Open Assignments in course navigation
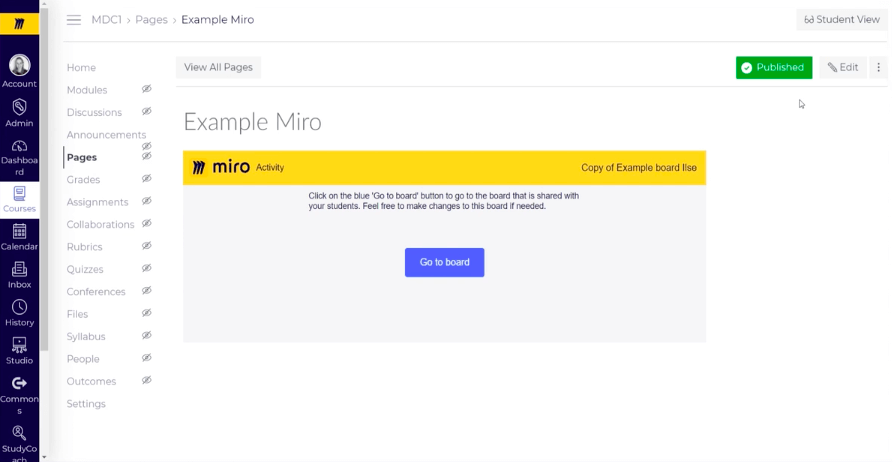 97,202
